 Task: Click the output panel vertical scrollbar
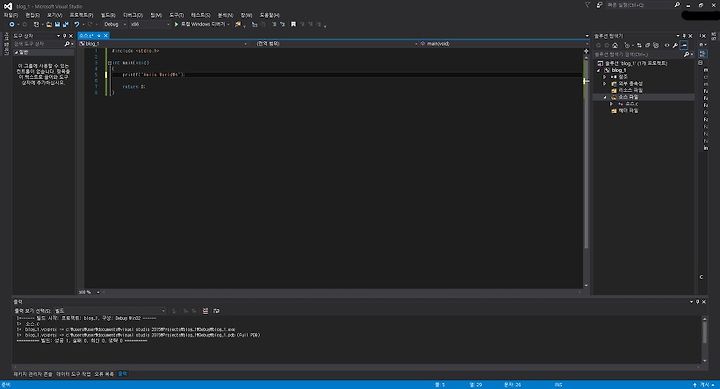point(704,339)
